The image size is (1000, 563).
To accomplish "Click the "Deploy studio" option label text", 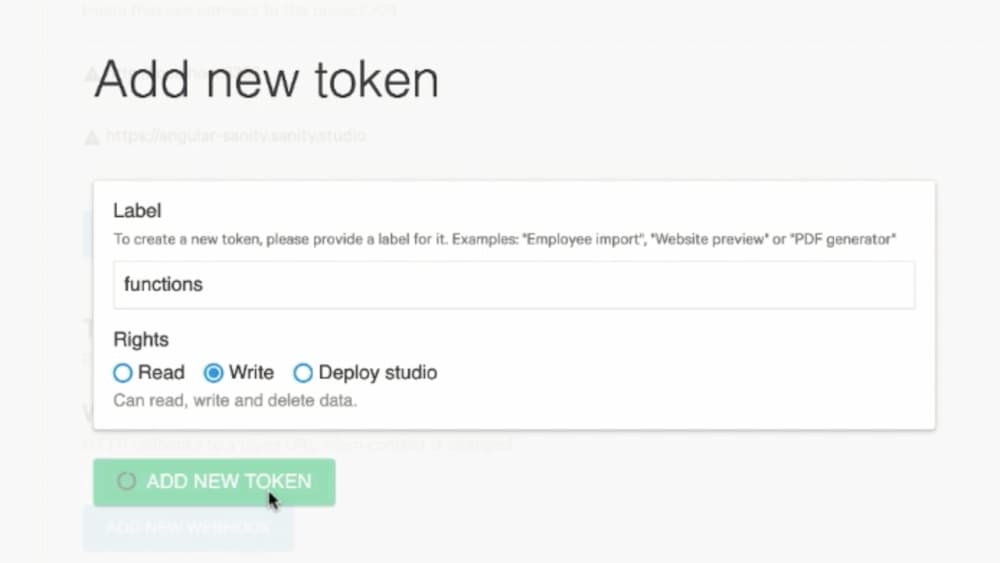I will pyautogui.click(x=377, y=373).
